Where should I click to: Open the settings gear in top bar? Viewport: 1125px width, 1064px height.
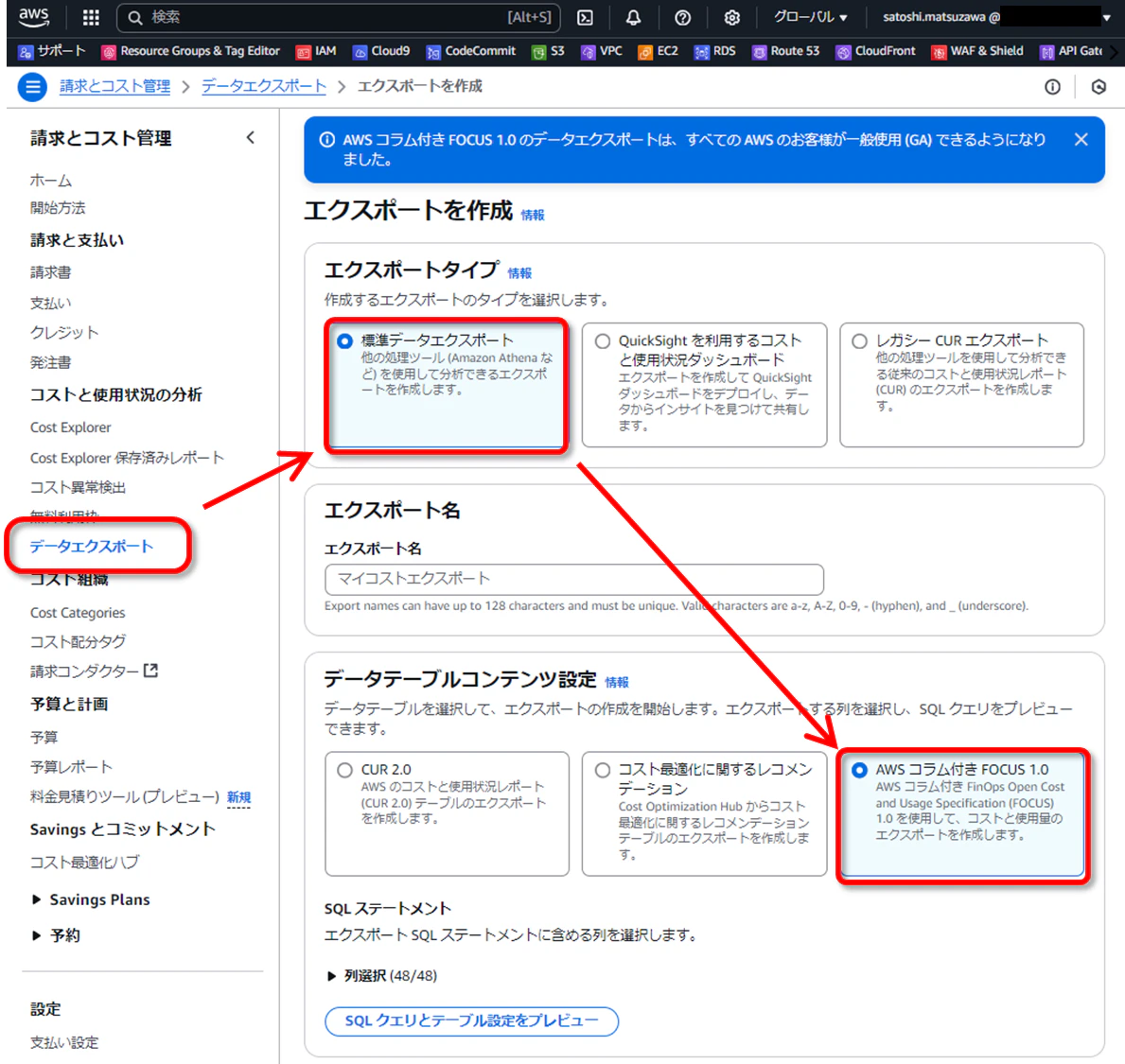click(x=731, y=18)
